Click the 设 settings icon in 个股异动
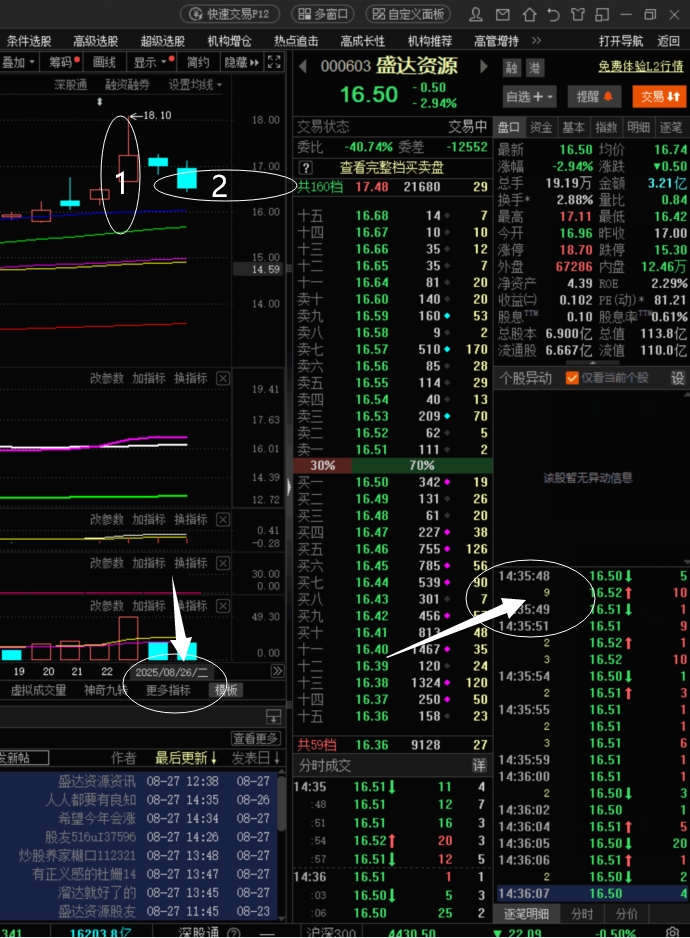The width and height of the screenshot is (690, 938). (677, 378)
